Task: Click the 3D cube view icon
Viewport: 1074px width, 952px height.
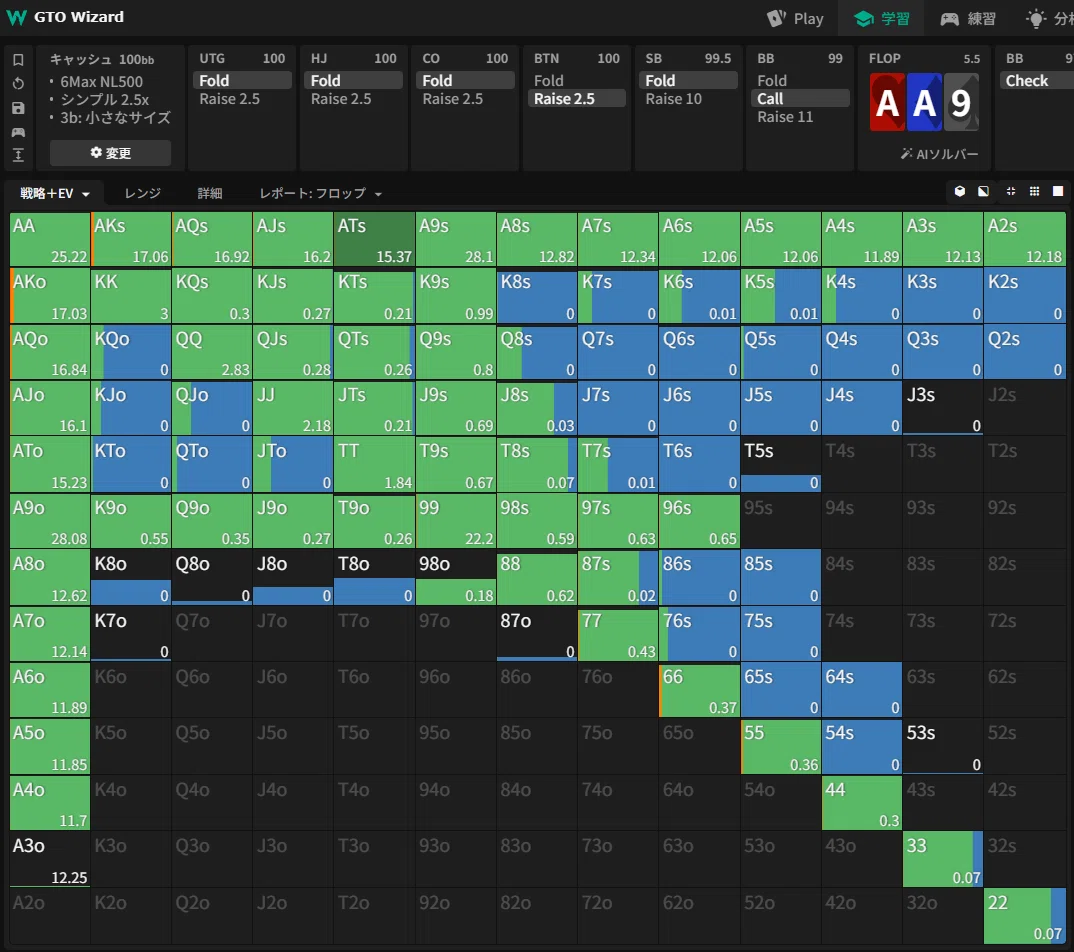Action: [x=960, y=192]
